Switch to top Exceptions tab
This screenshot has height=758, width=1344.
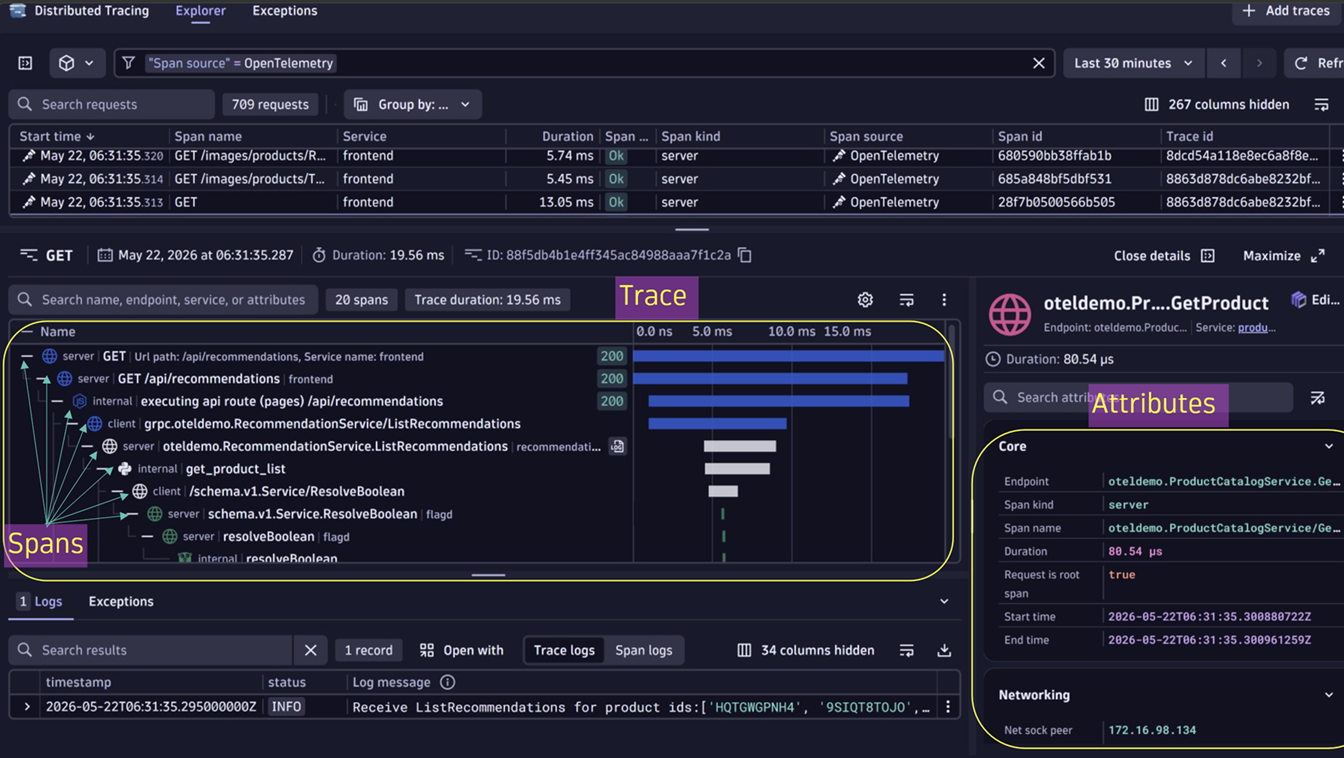(x=285, y=11)
